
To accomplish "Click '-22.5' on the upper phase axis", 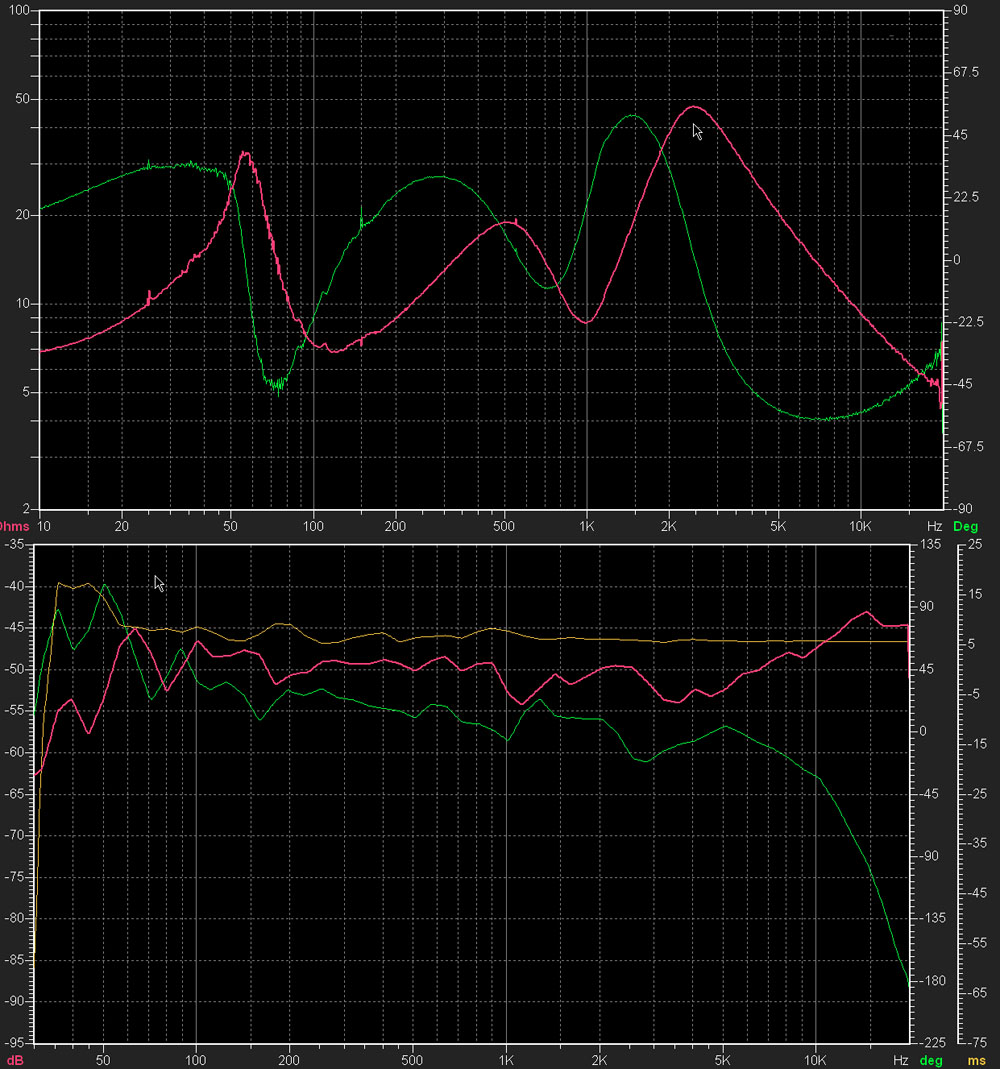I will coord(969,322).
